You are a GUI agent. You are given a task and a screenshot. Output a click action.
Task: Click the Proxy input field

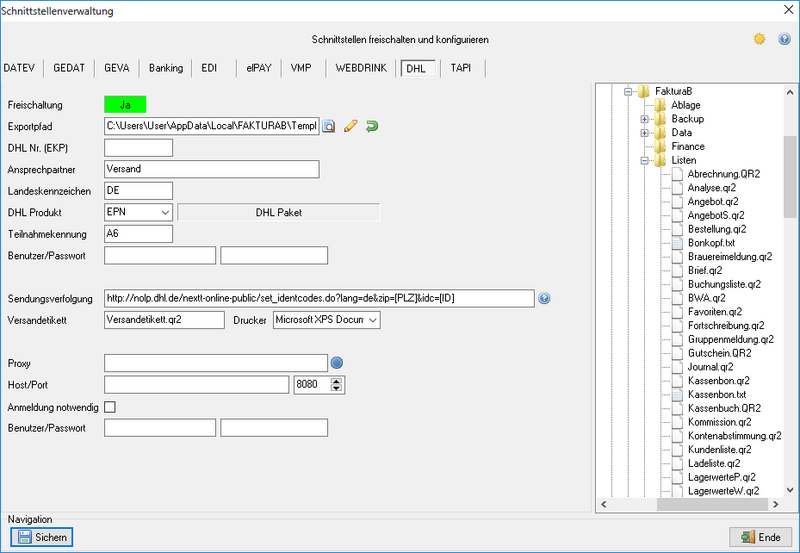pyautogui.click(x=216, y=363)
